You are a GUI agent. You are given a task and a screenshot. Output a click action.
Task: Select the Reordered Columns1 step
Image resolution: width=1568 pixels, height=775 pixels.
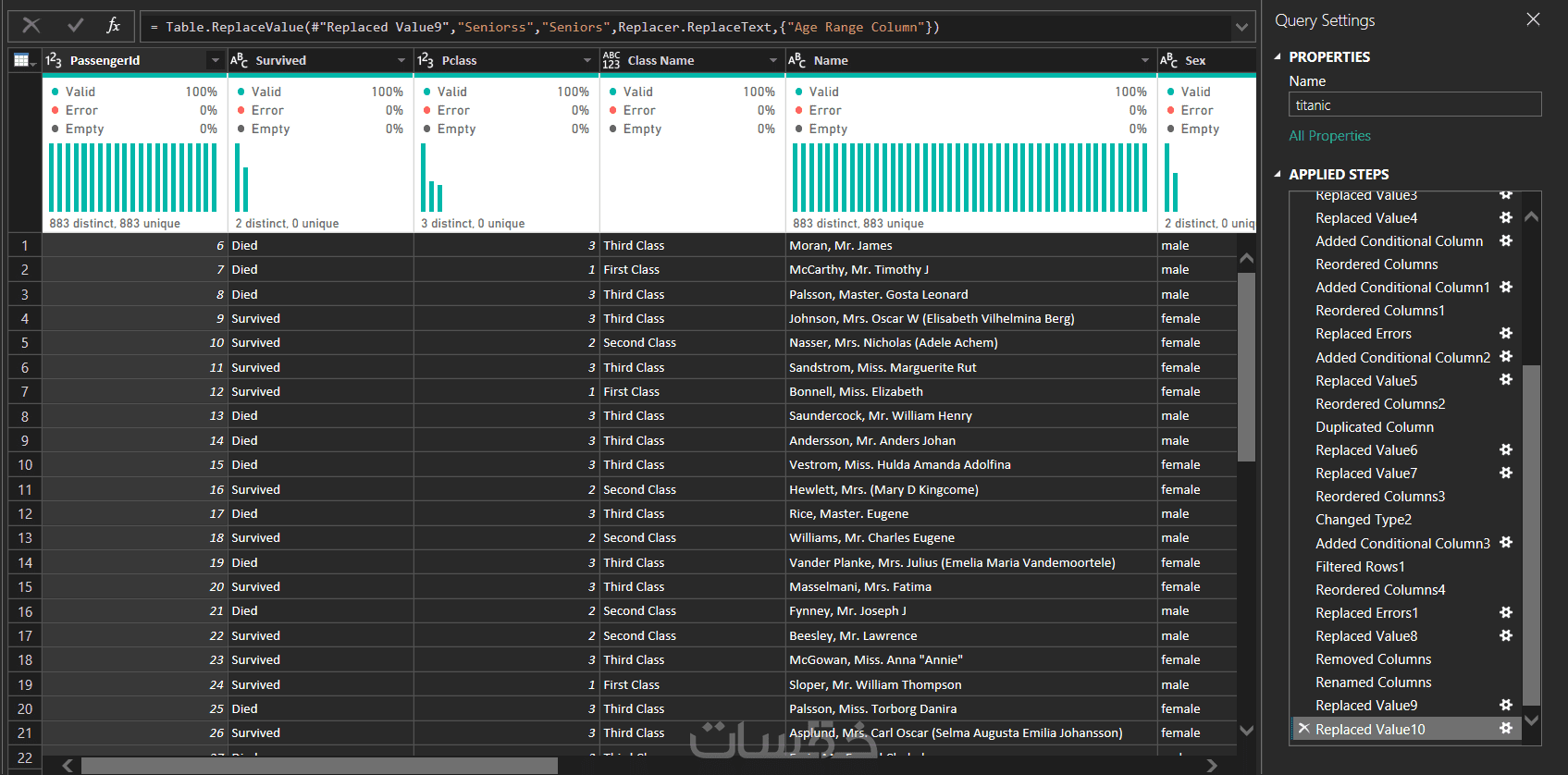point(1380,311)
